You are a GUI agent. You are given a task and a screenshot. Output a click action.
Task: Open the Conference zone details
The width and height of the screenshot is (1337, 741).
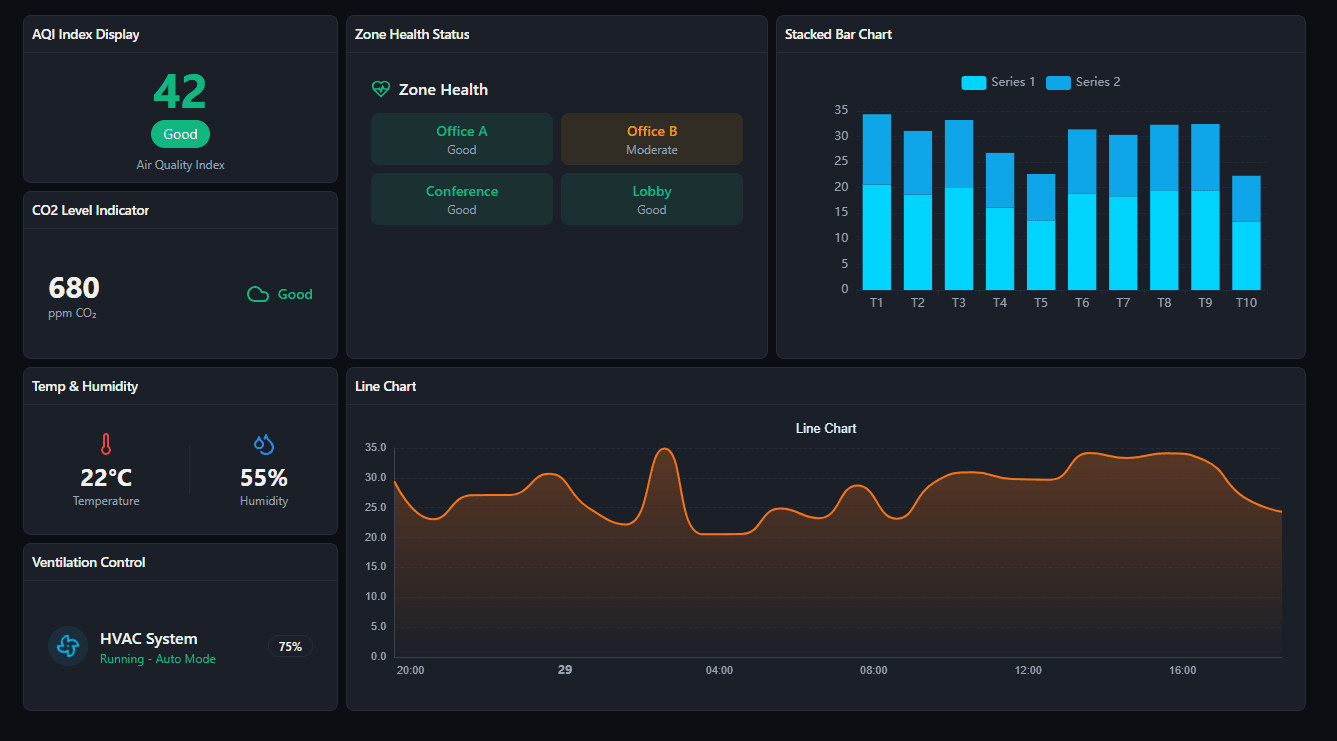[x=461, y=198]
